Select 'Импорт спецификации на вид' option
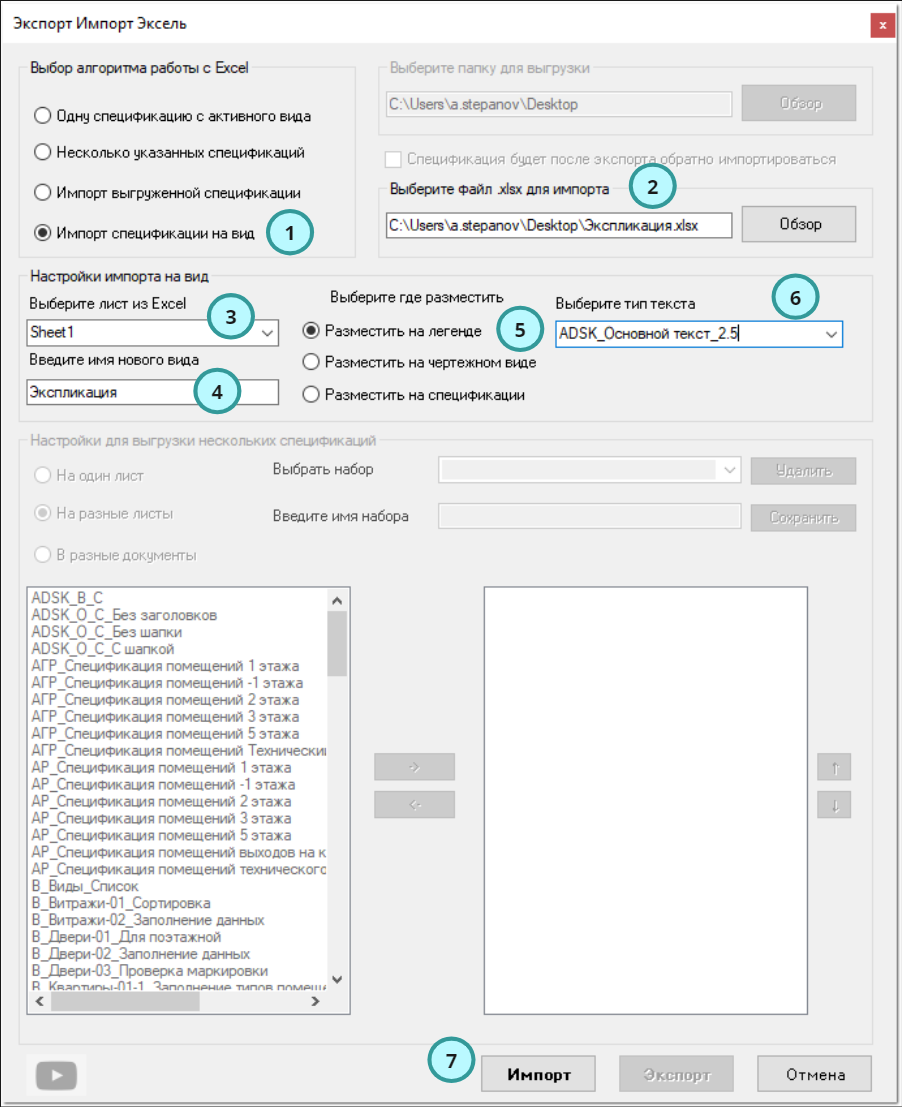This screenshot has height=1107, width=902. click(x=145, y=233)
